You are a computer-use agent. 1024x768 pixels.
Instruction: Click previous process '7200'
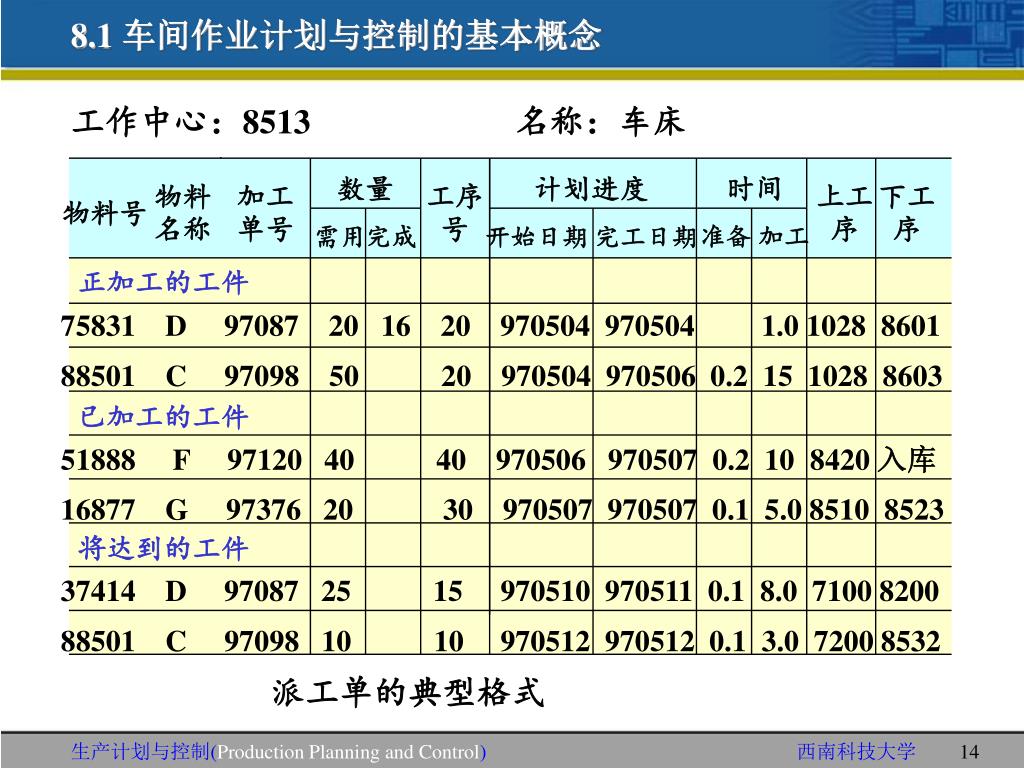pos(845,641)
